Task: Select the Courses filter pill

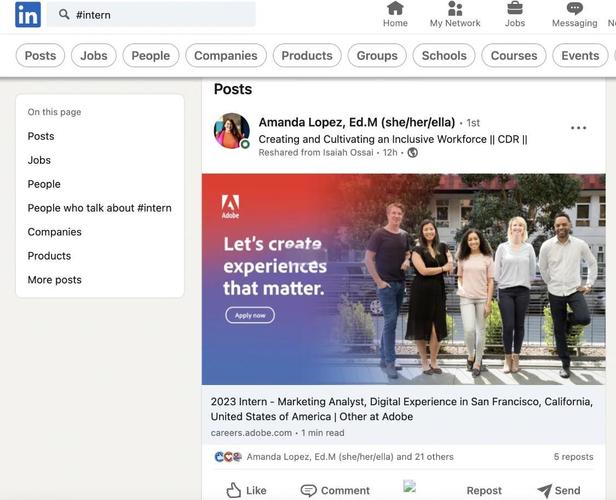Action: (x=514, y=55)
